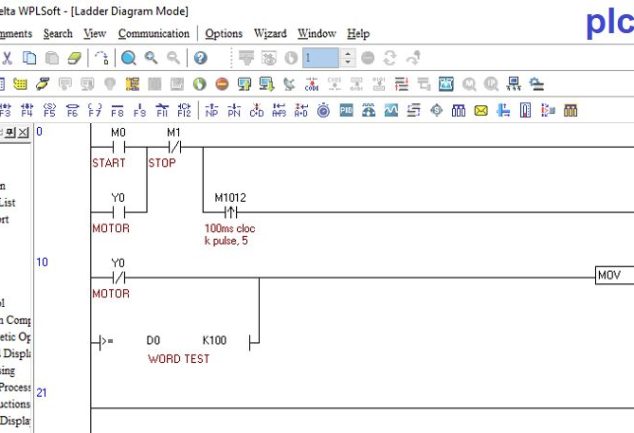Click the Zoom In magnifier icon
This screenshot has height=433, width=634.
(x=151, y=58)
